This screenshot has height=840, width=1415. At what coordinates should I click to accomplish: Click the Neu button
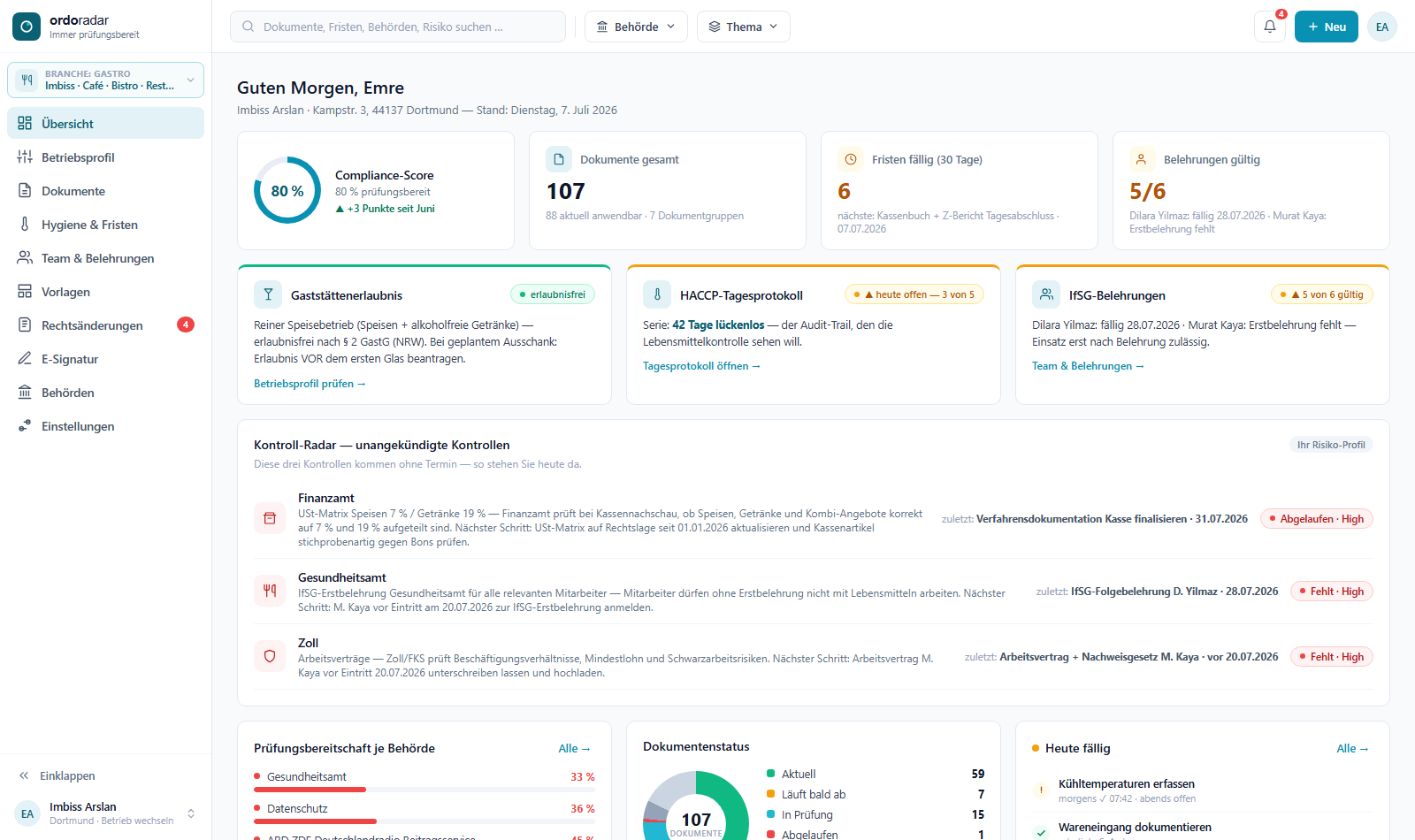click(x=1326, y=27)
